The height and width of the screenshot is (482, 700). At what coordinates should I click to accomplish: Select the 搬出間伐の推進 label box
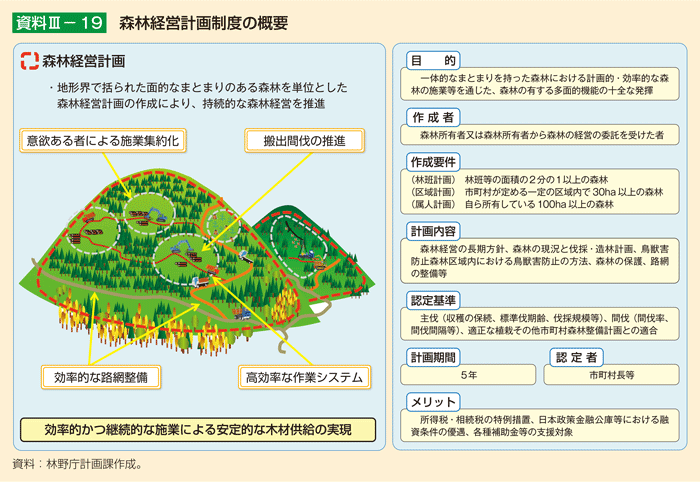(x=304, y=141)
